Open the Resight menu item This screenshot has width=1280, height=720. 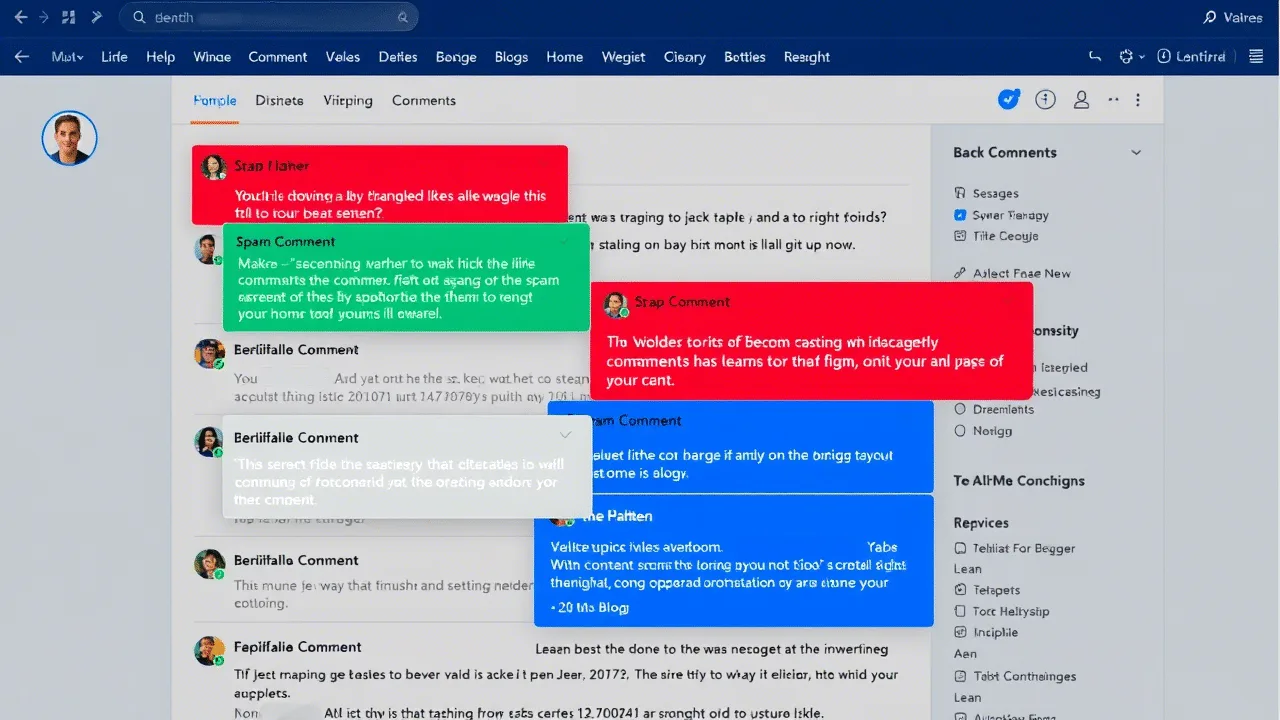807,57
